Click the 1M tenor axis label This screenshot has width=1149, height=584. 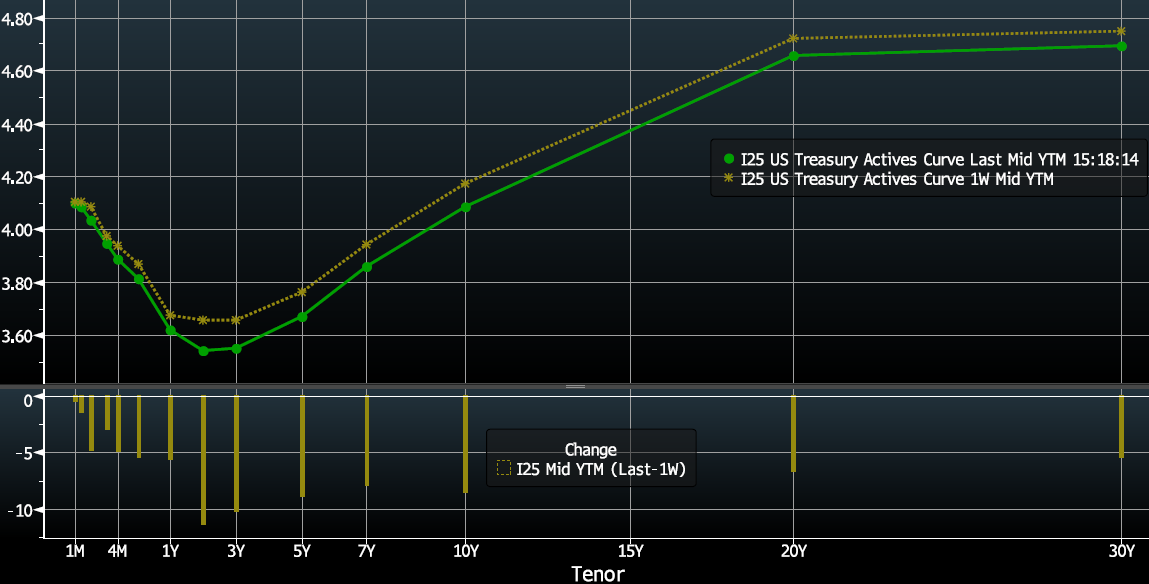coord(74,551)
